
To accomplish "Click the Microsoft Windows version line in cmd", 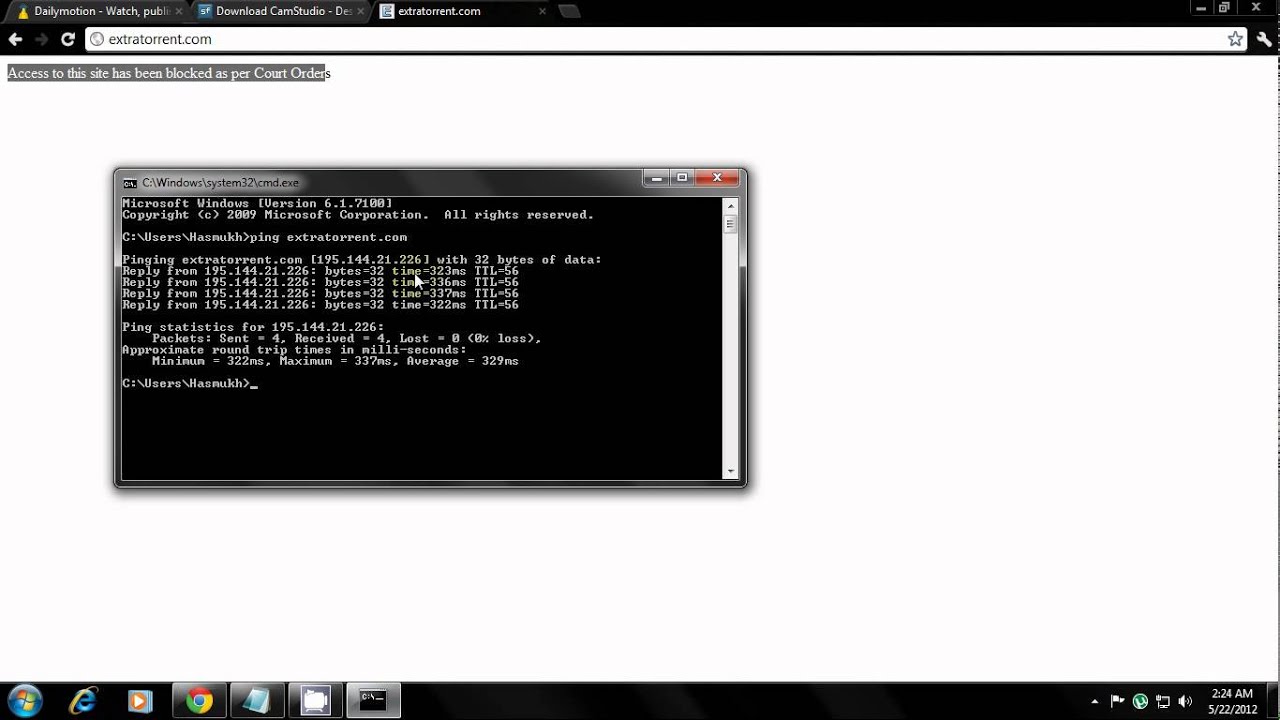I will click(x=257, y=204).
